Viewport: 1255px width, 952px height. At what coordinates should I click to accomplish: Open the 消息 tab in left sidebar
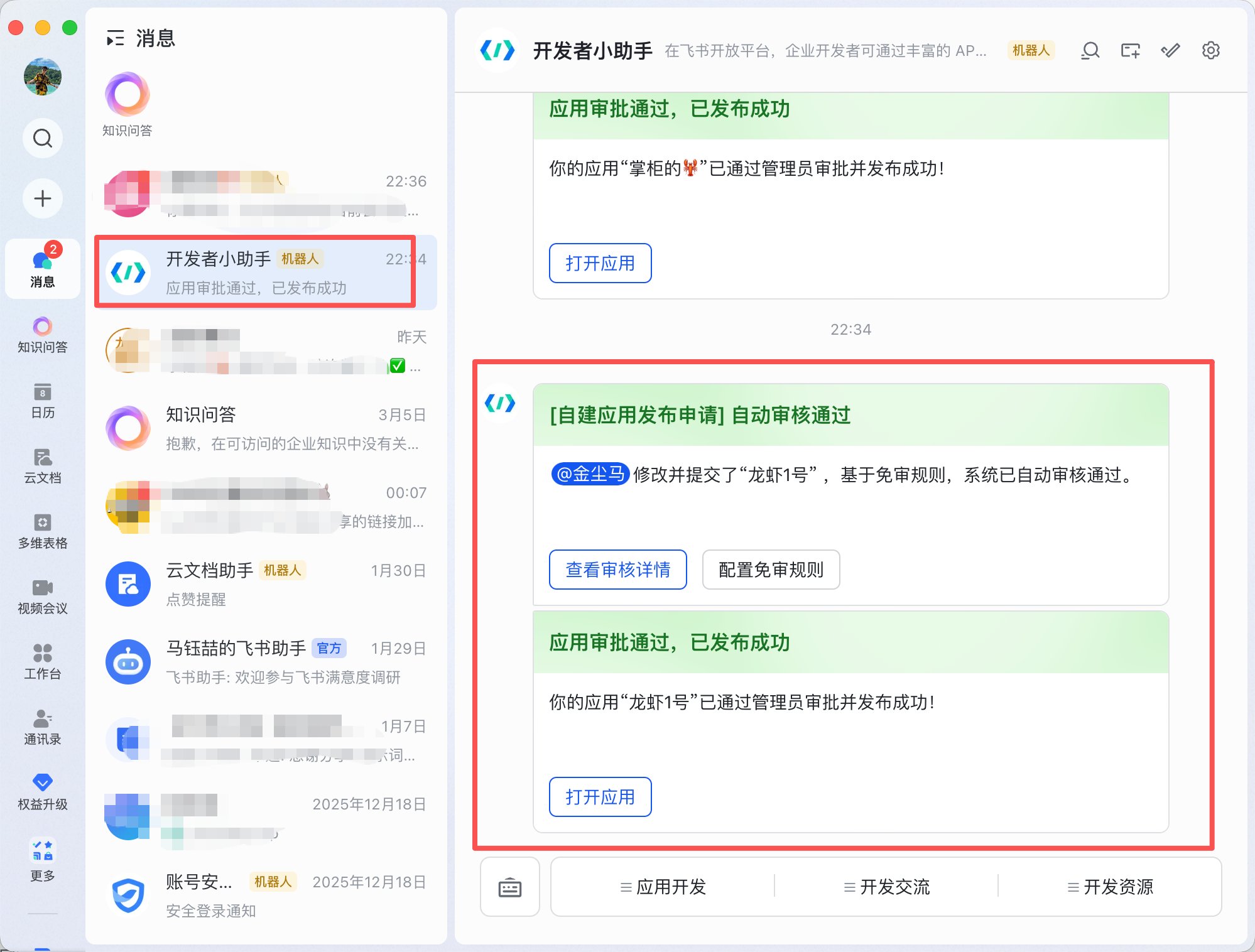coord(43,268)
